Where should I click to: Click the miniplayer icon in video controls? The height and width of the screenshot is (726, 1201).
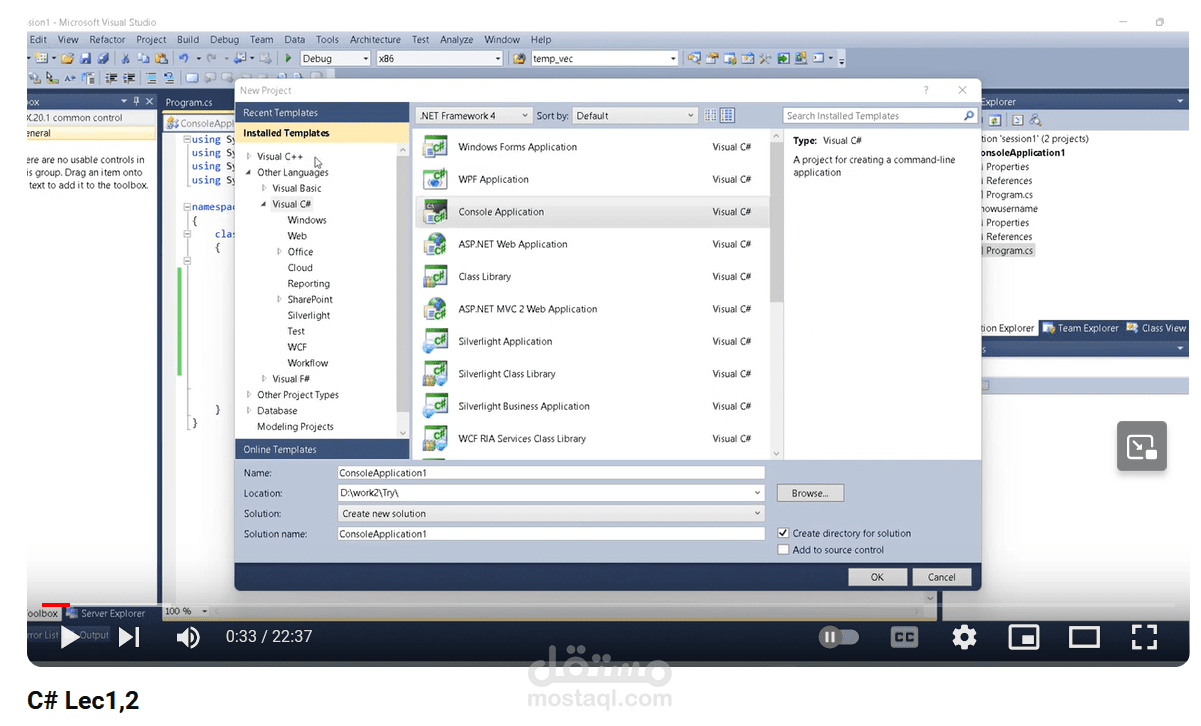[x=1023, y=637]
